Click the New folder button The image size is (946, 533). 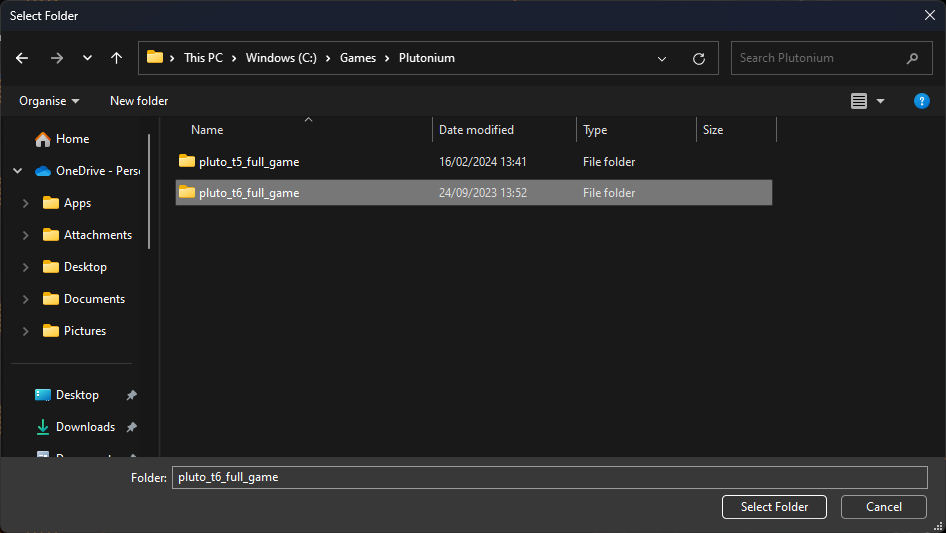tap(139, 101)
